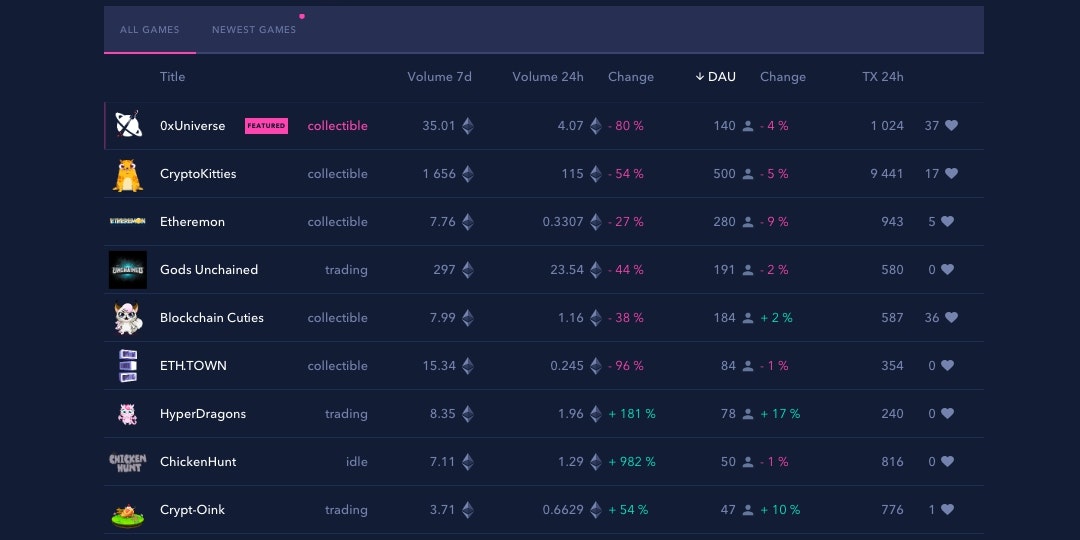This screenshot has width=1080, height=540.
Task: Sort by the Volume 7d column
Action: tap(439, 76)
